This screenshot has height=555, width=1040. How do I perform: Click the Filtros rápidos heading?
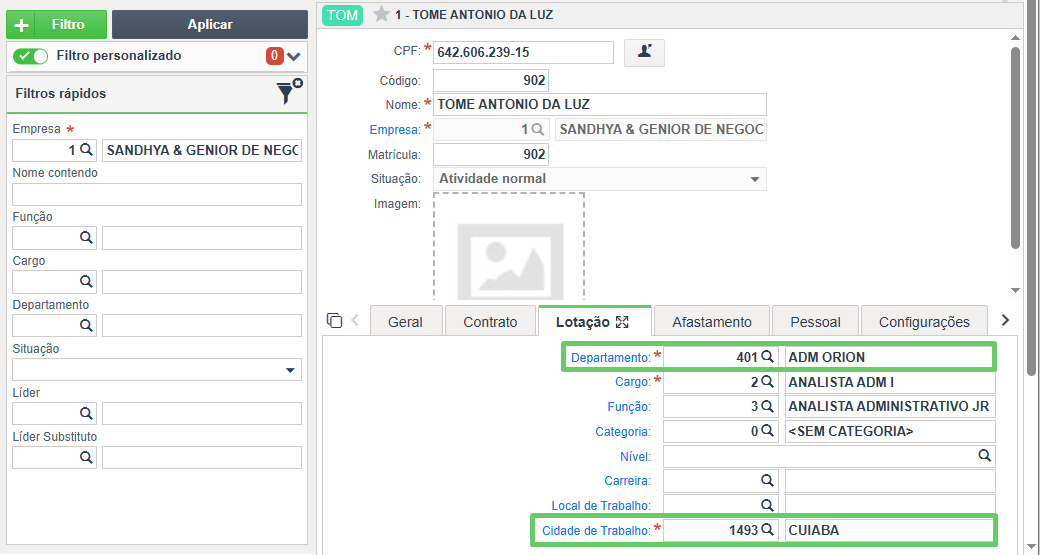coord(60,93)
